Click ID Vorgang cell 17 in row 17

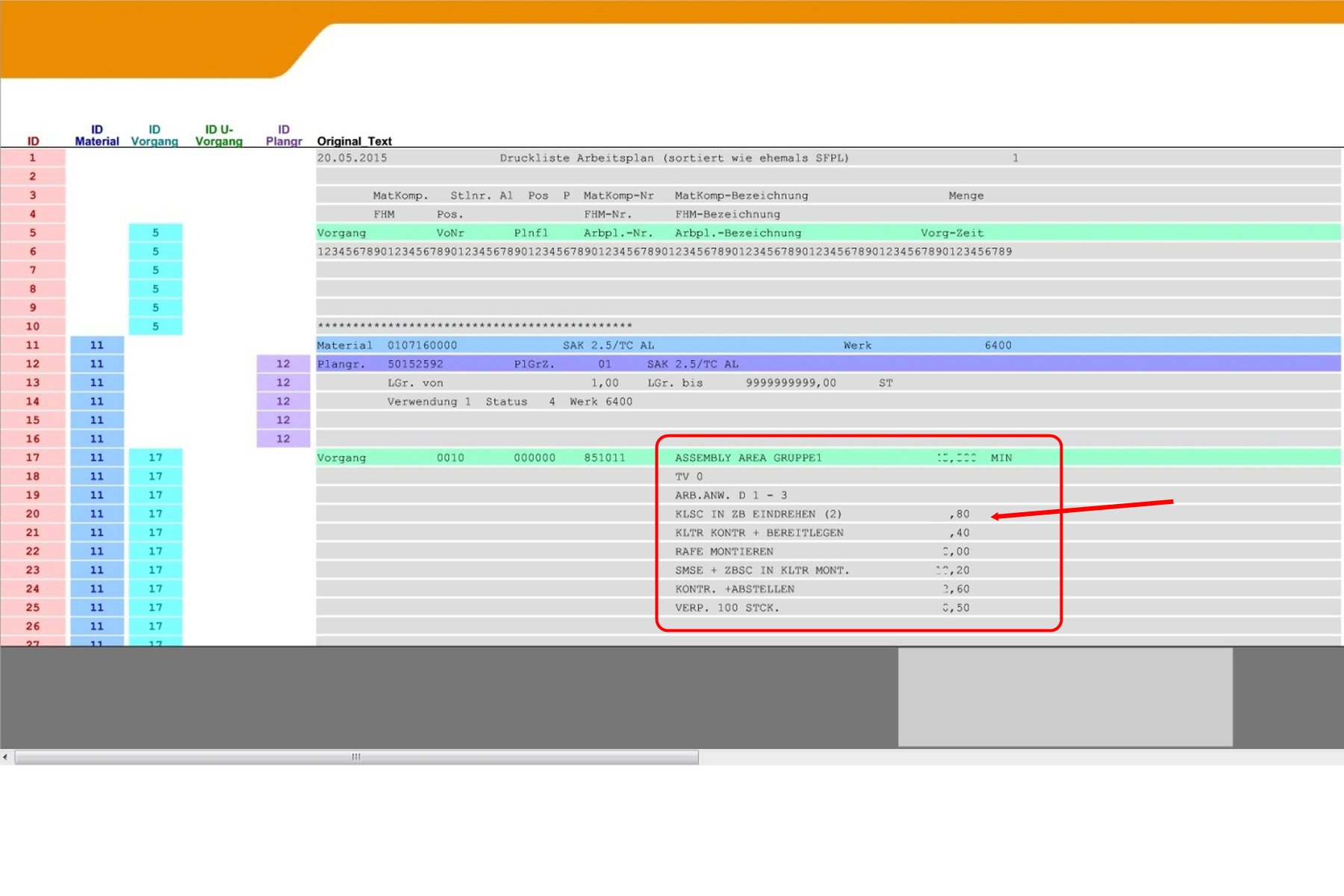click(155, 457)
